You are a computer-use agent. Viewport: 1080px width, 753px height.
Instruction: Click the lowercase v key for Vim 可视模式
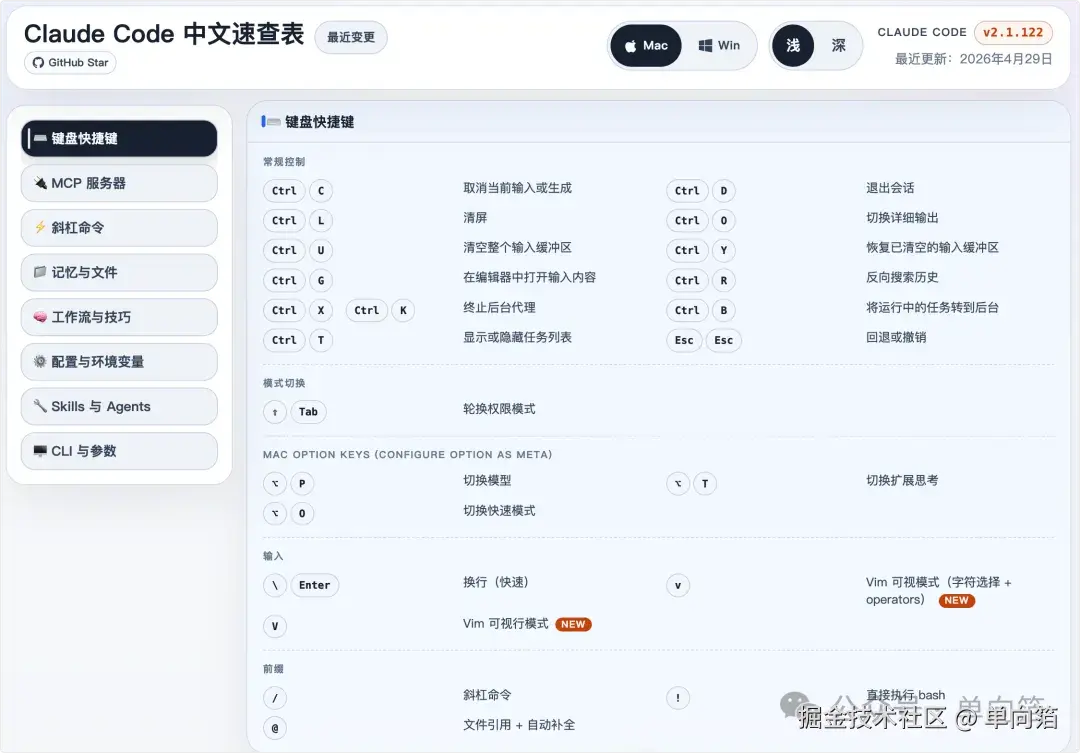point(678,586)
